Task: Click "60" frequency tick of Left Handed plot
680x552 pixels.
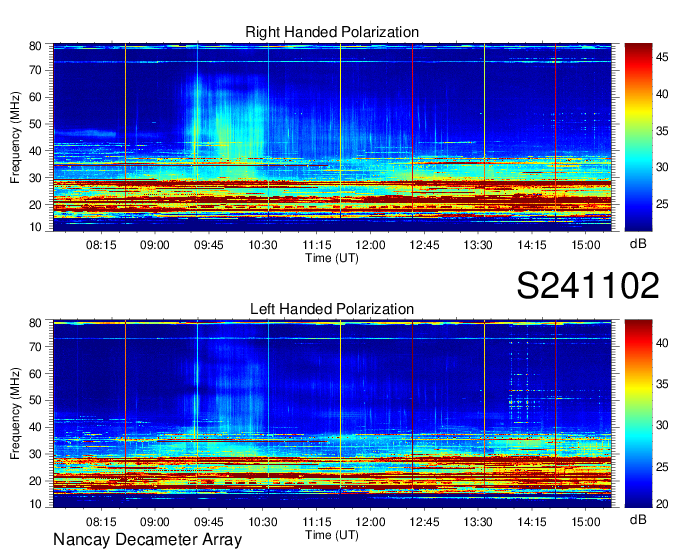Action: point(35,373)
